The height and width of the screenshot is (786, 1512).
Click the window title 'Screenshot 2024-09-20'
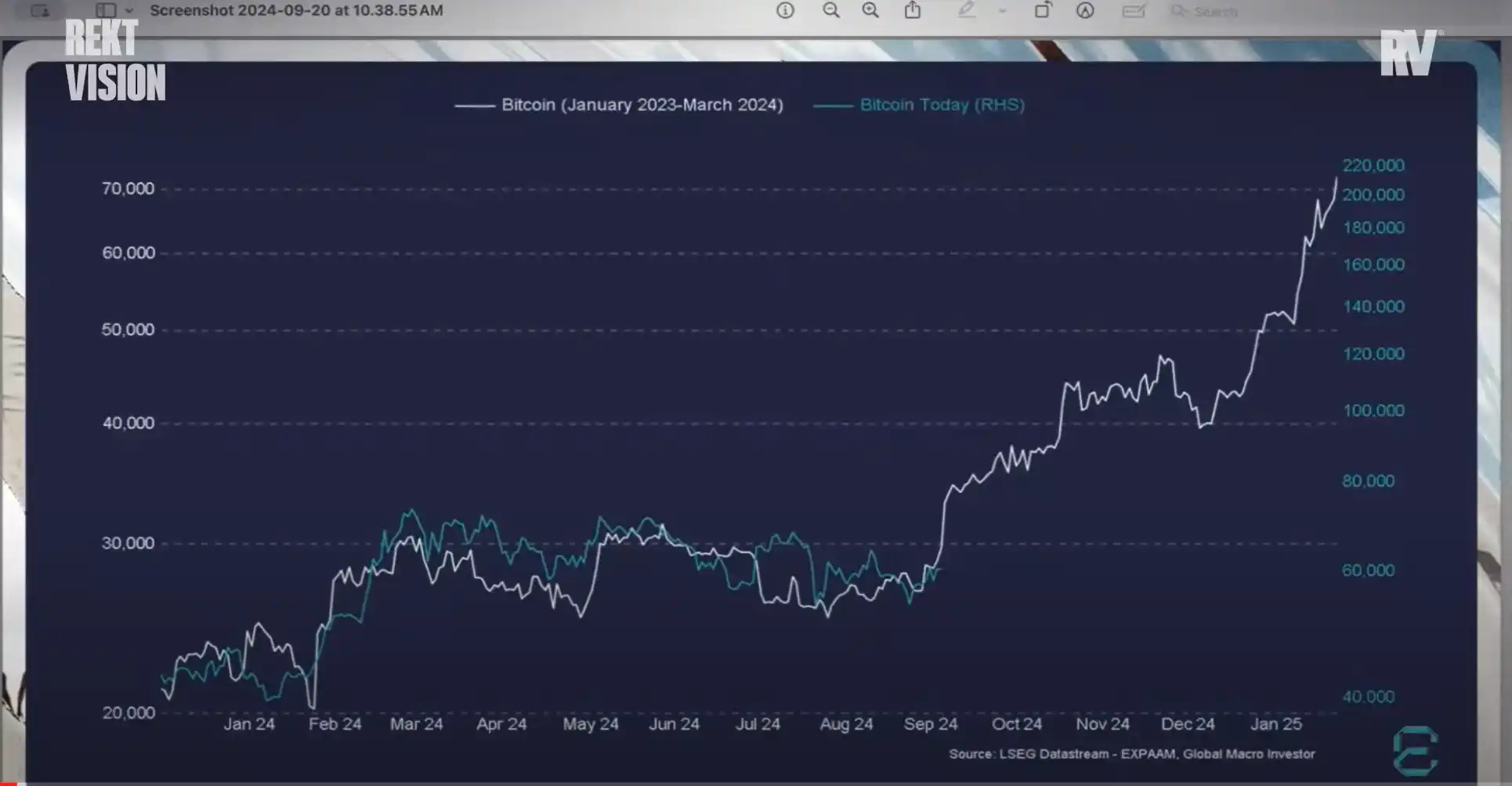click(x=296, y=10)
